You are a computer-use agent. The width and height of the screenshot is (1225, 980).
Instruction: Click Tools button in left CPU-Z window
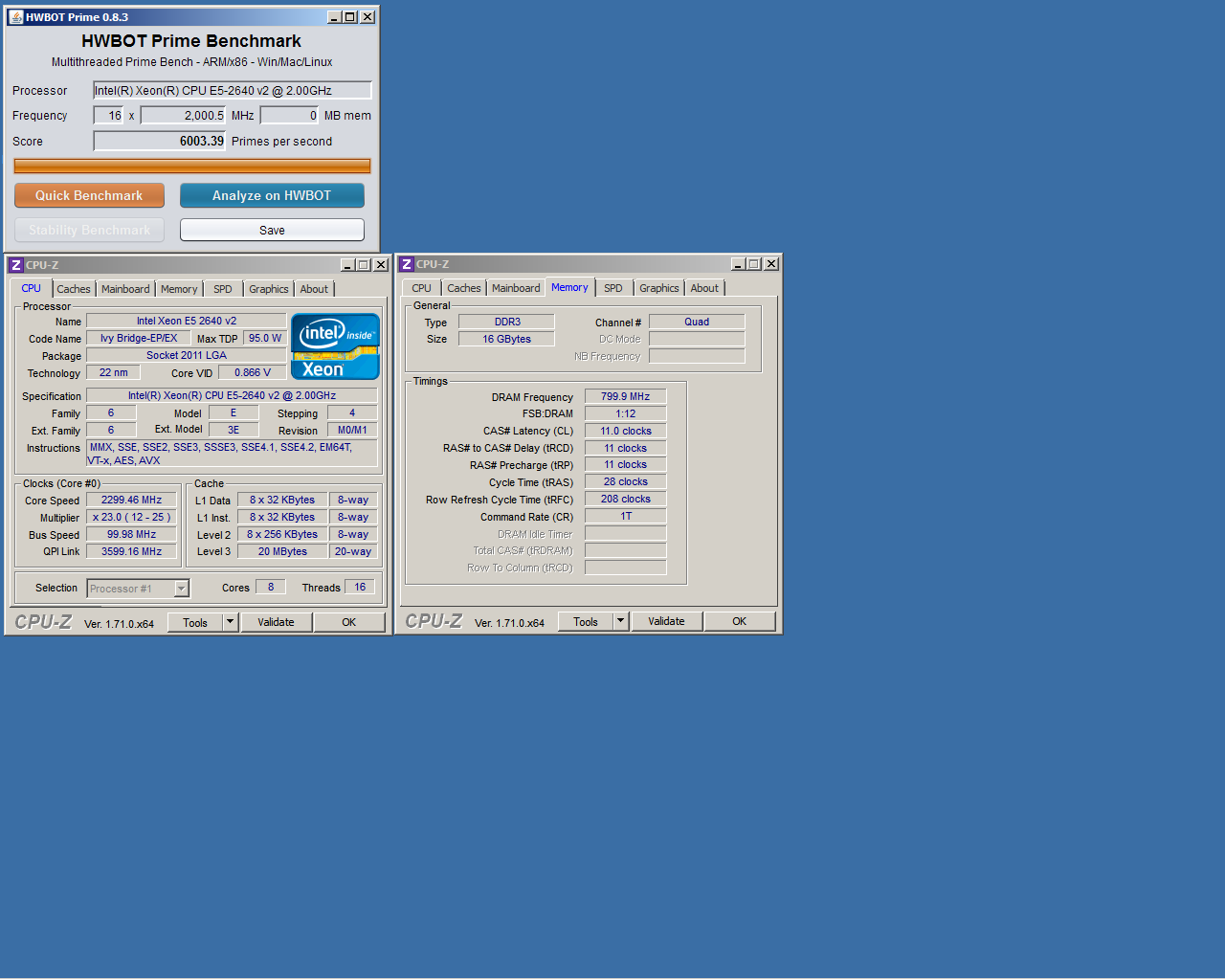[x=195, y=622]
